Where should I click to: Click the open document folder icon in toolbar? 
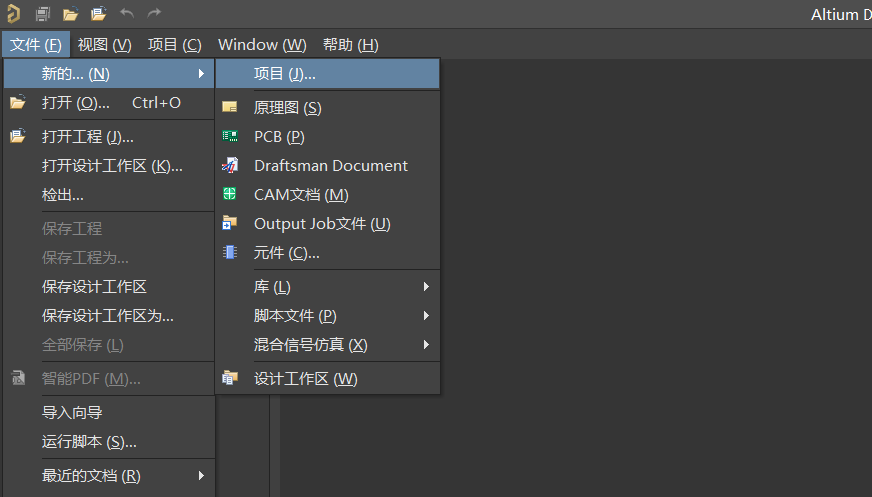pos(70,14)
